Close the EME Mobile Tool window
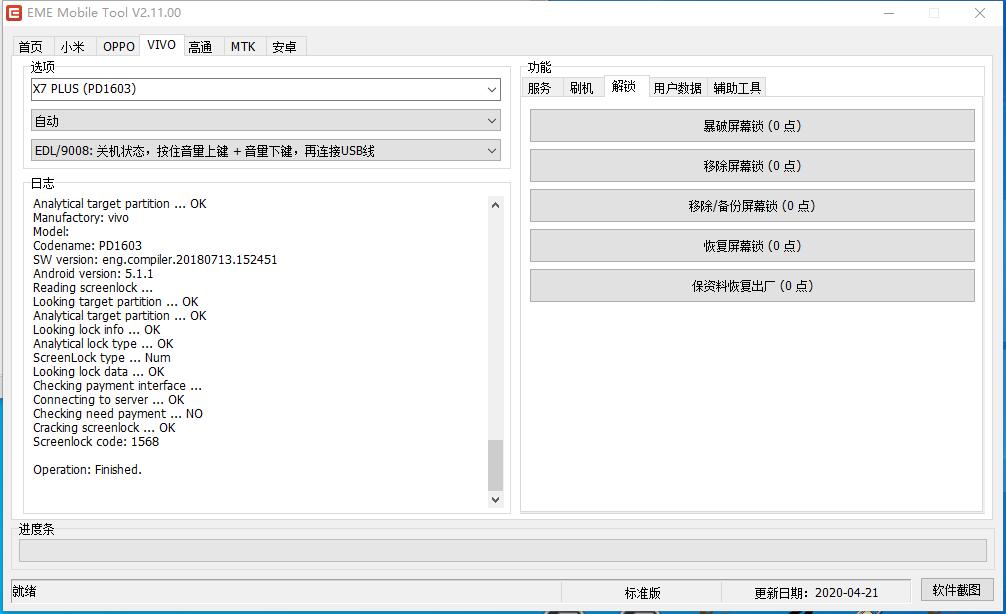Viewport: 1006px width, 614px height. point(980,13)
